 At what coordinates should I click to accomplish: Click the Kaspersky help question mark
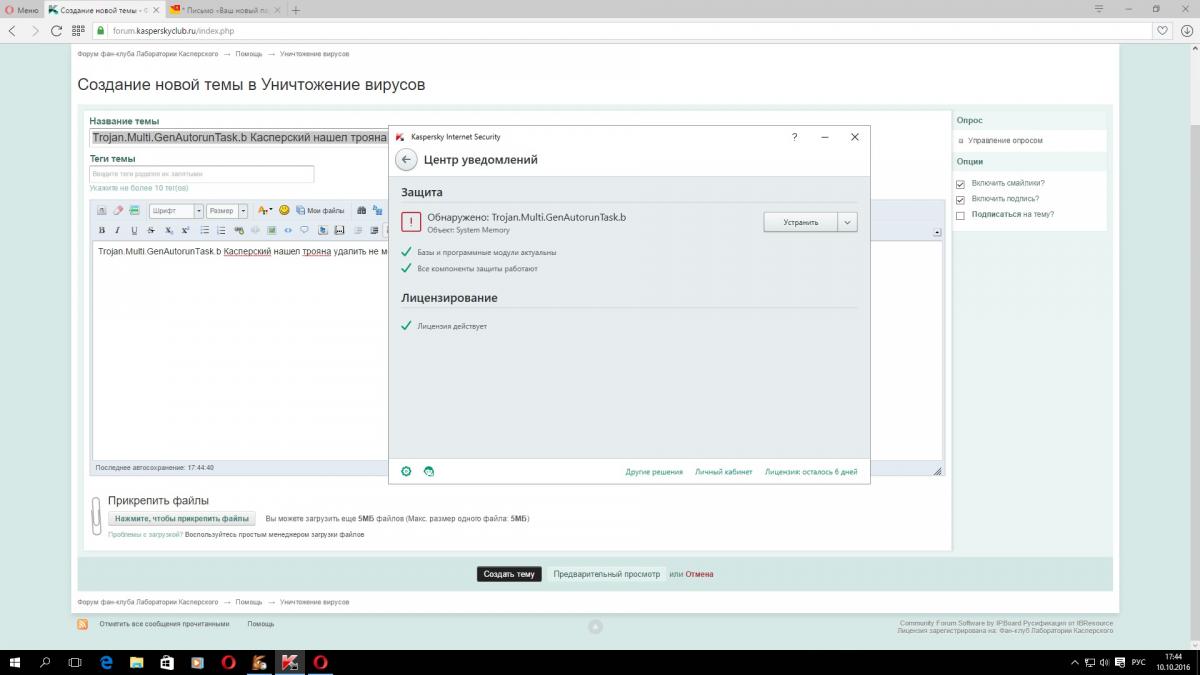click(795, 137)
